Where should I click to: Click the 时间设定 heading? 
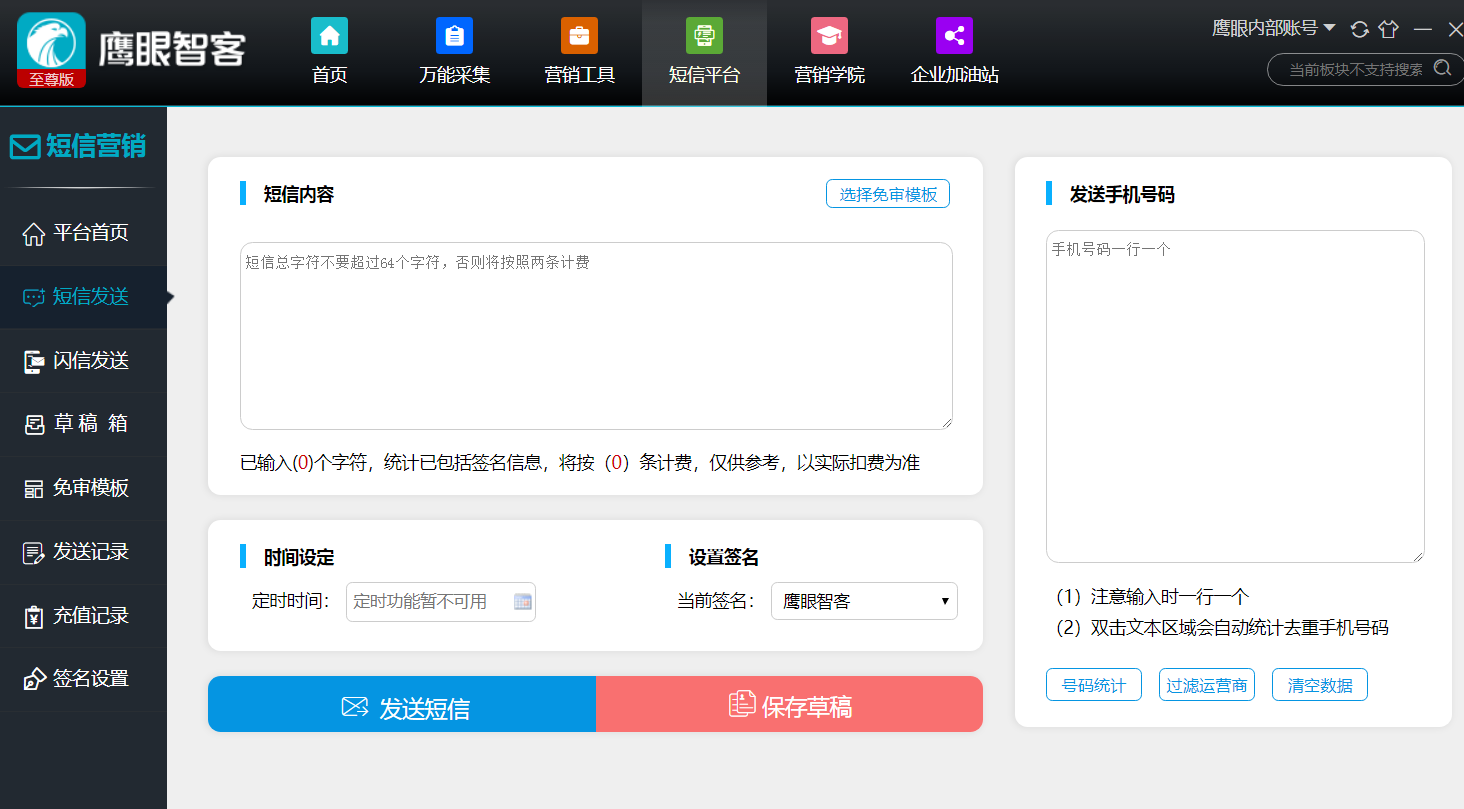[x=299, y=557]
